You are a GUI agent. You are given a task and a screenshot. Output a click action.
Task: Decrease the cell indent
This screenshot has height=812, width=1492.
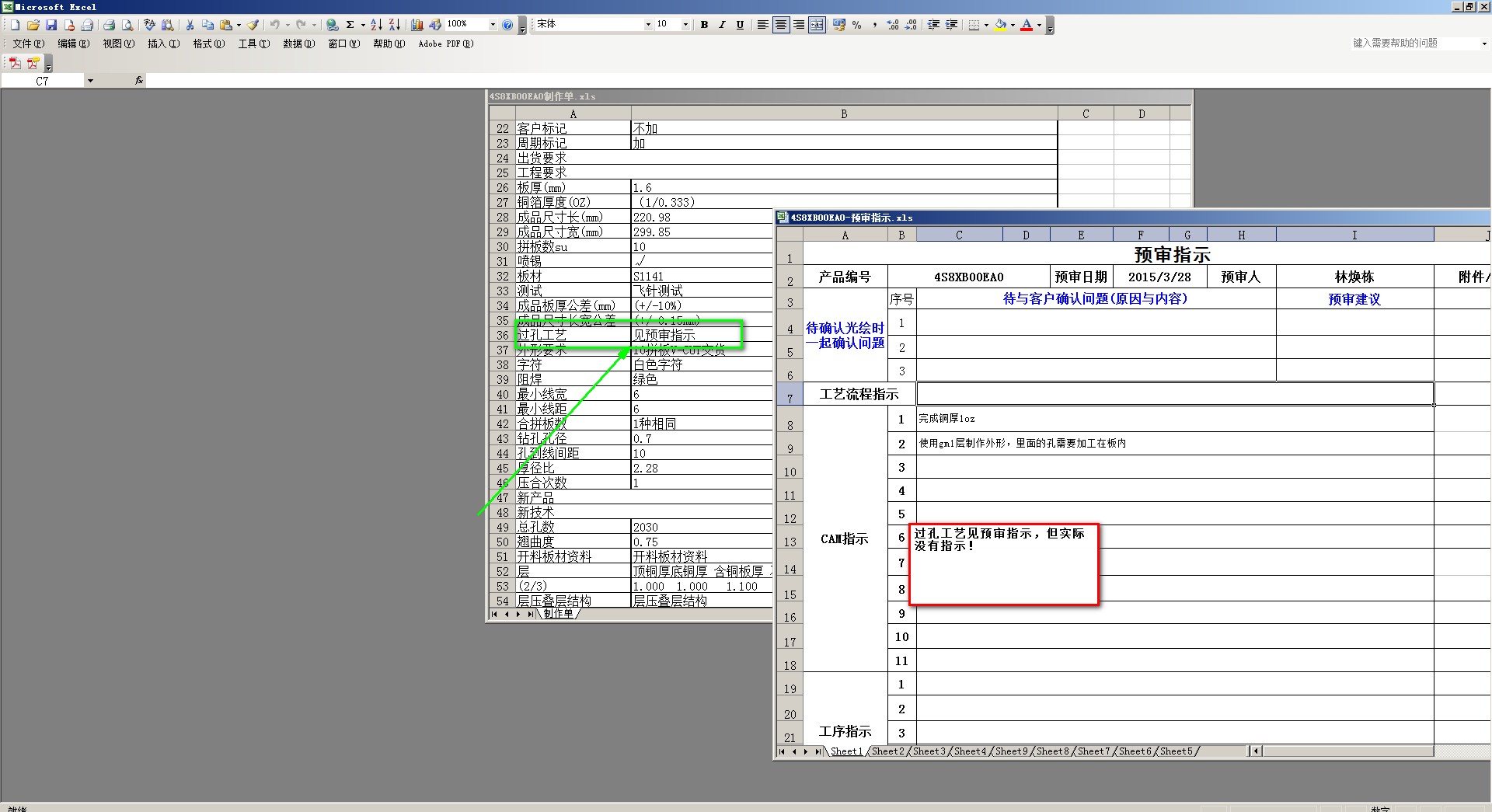point(933,25)
